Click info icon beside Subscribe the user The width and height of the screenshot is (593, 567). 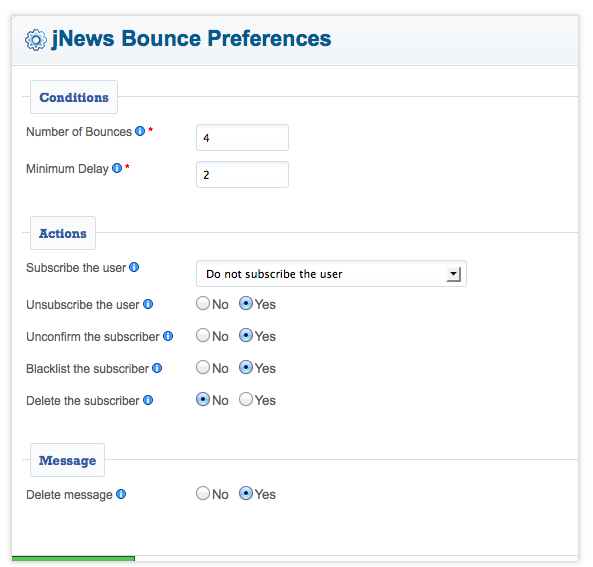[x=134, y=267]
